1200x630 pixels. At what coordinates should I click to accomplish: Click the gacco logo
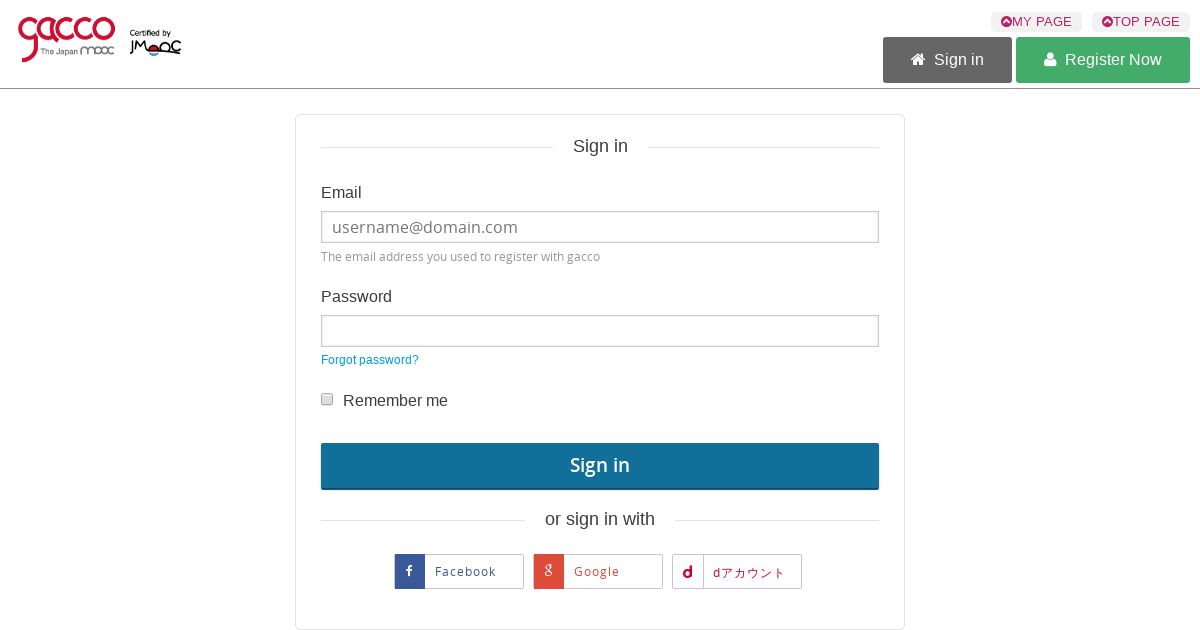[66, 38]
